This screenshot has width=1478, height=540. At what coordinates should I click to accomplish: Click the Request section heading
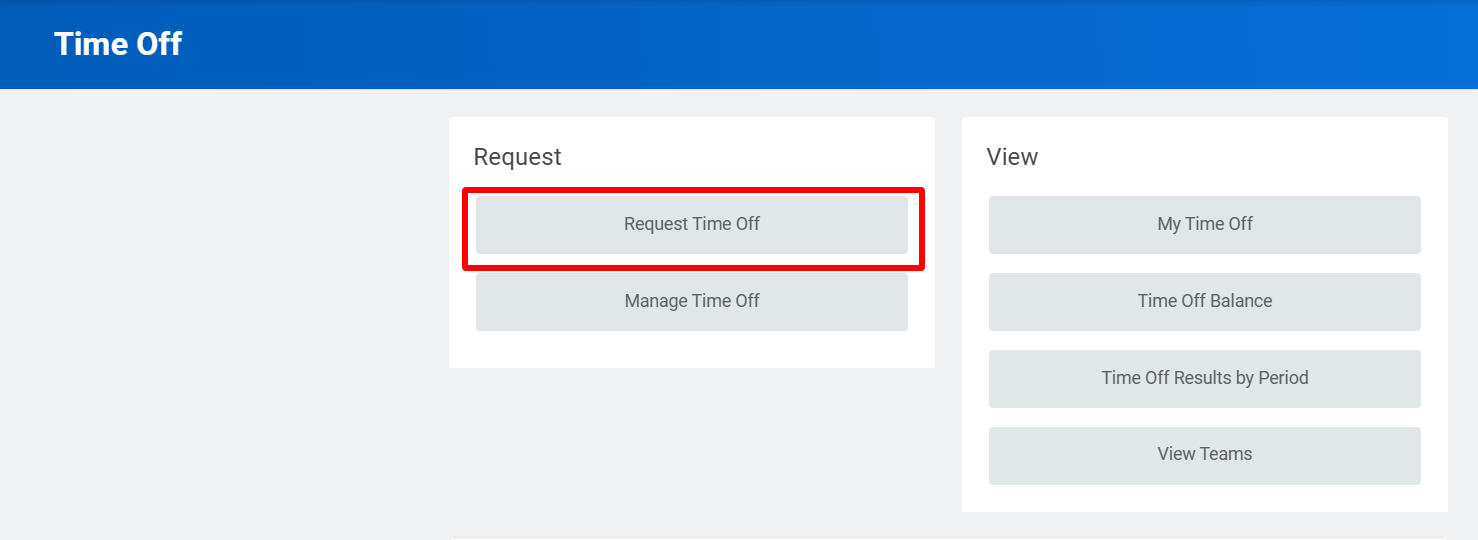517,157
